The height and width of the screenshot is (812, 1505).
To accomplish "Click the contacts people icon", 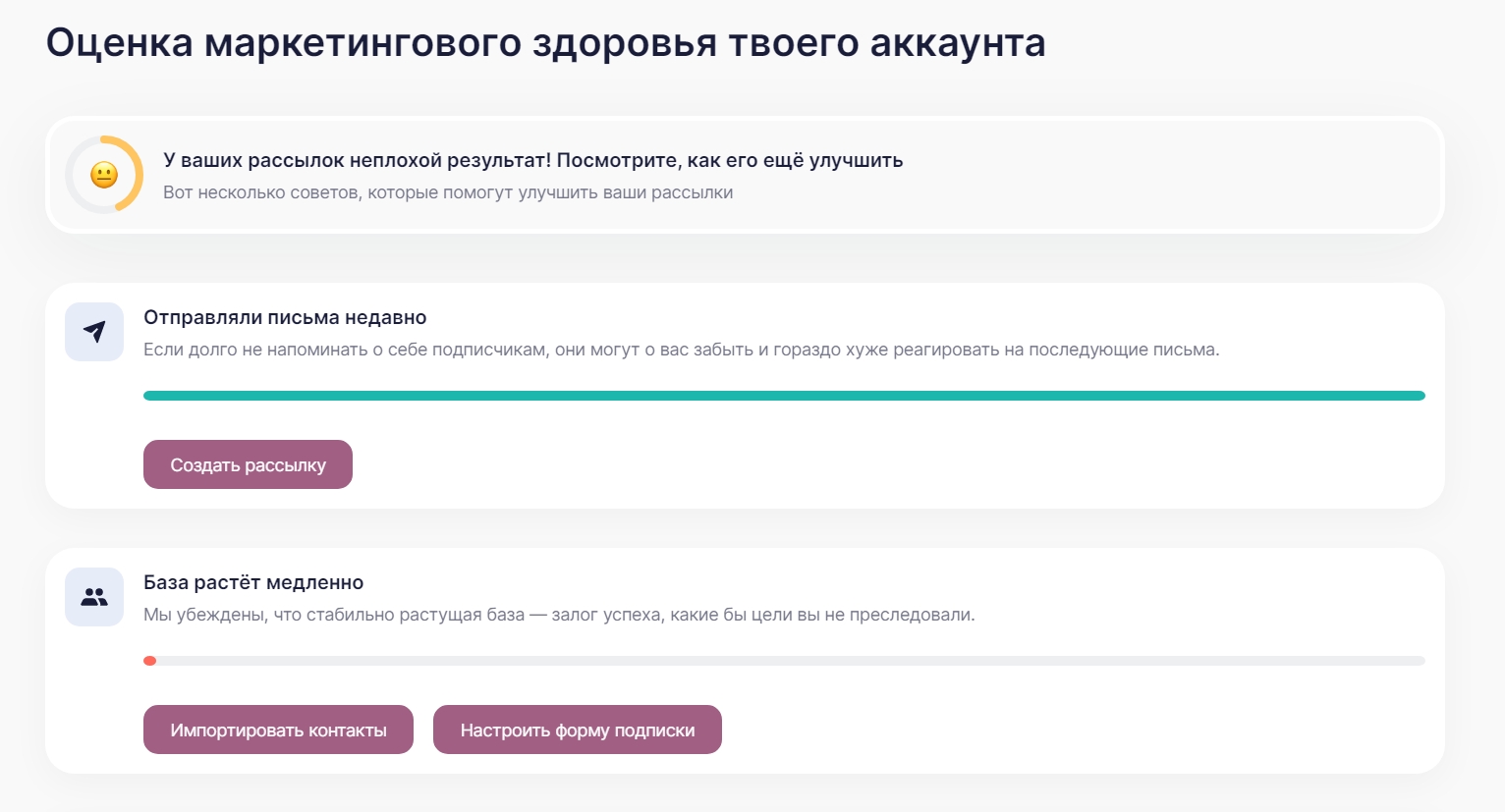I will [94, 597].
